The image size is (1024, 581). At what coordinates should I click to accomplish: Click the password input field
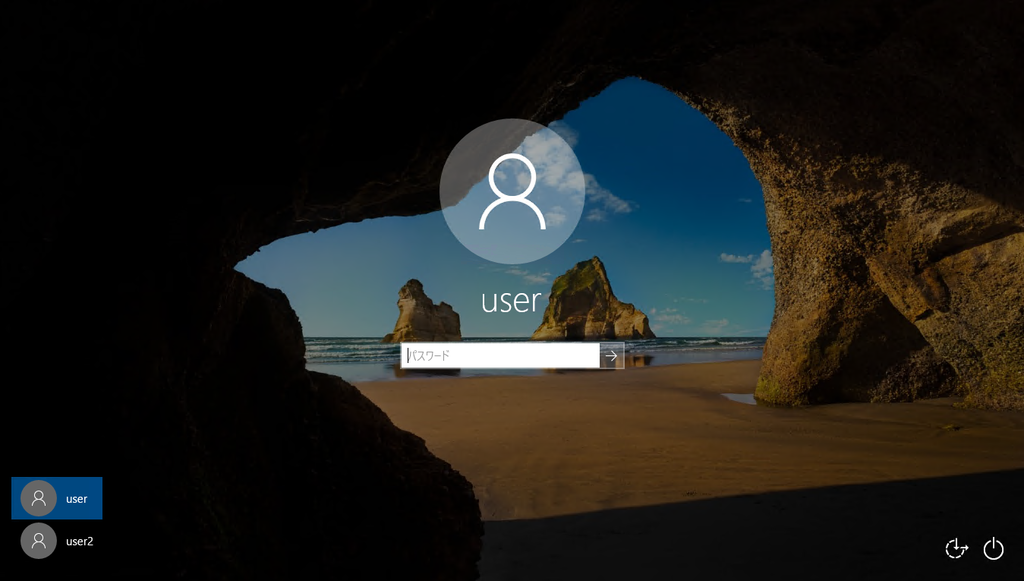point(500,356)
